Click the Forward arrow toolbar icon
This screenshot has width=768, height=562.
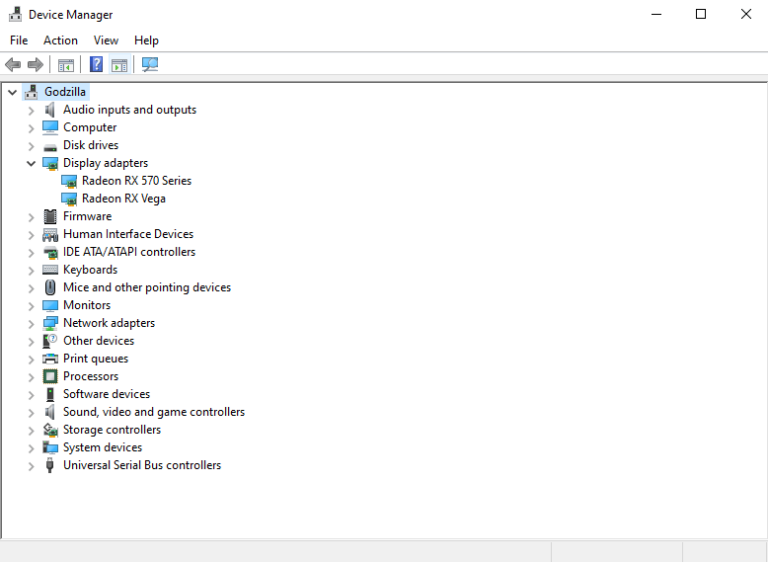[35, 64]
